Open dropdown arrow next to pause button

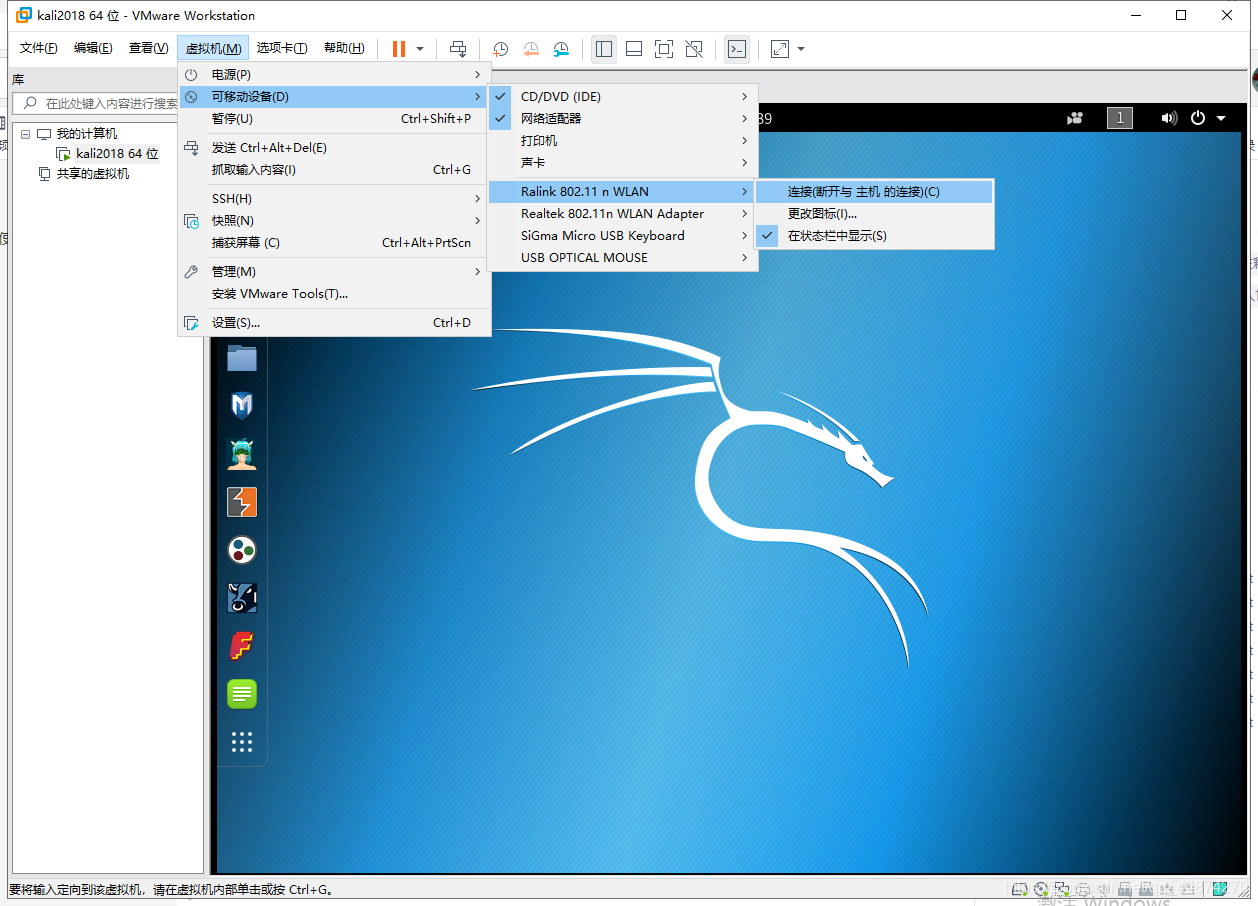(x=420, y=49)
